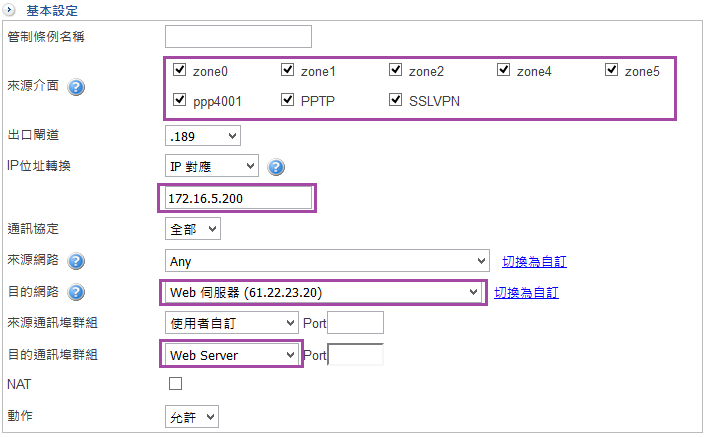Image resolution: width=705 pixels, height=437 pixels.
Task: Click the help icon next to 目的網路
Action: click(76, 293)
